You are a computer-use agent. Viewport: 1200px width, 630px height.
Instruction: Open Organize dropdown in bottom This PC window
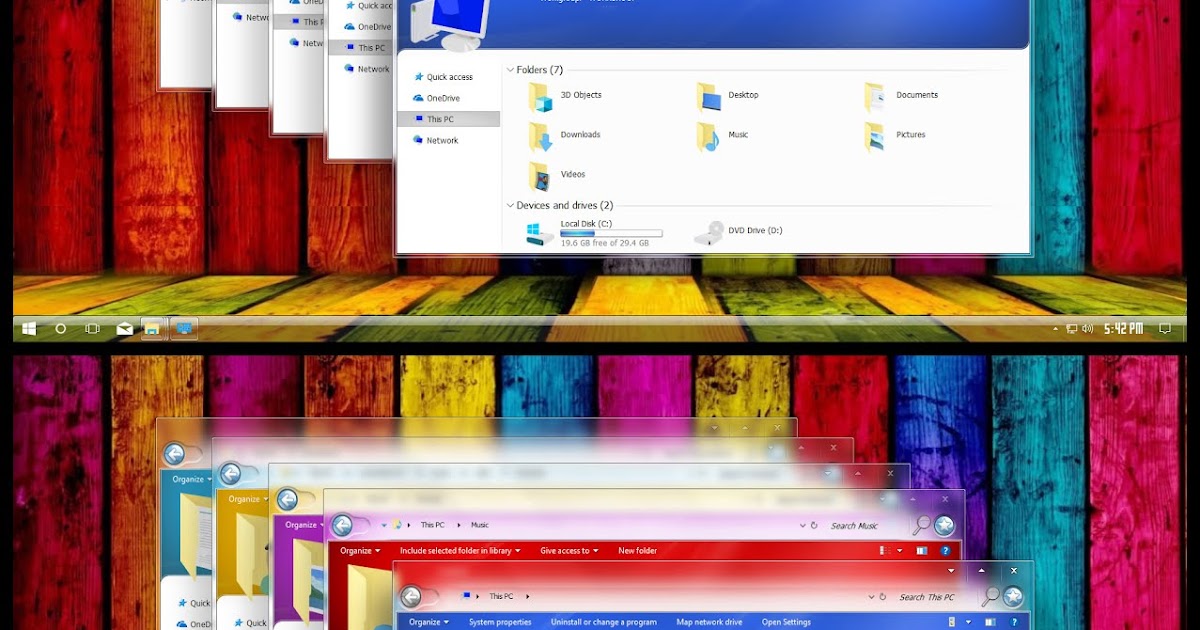pyautogui.click(x=428, y=622)
